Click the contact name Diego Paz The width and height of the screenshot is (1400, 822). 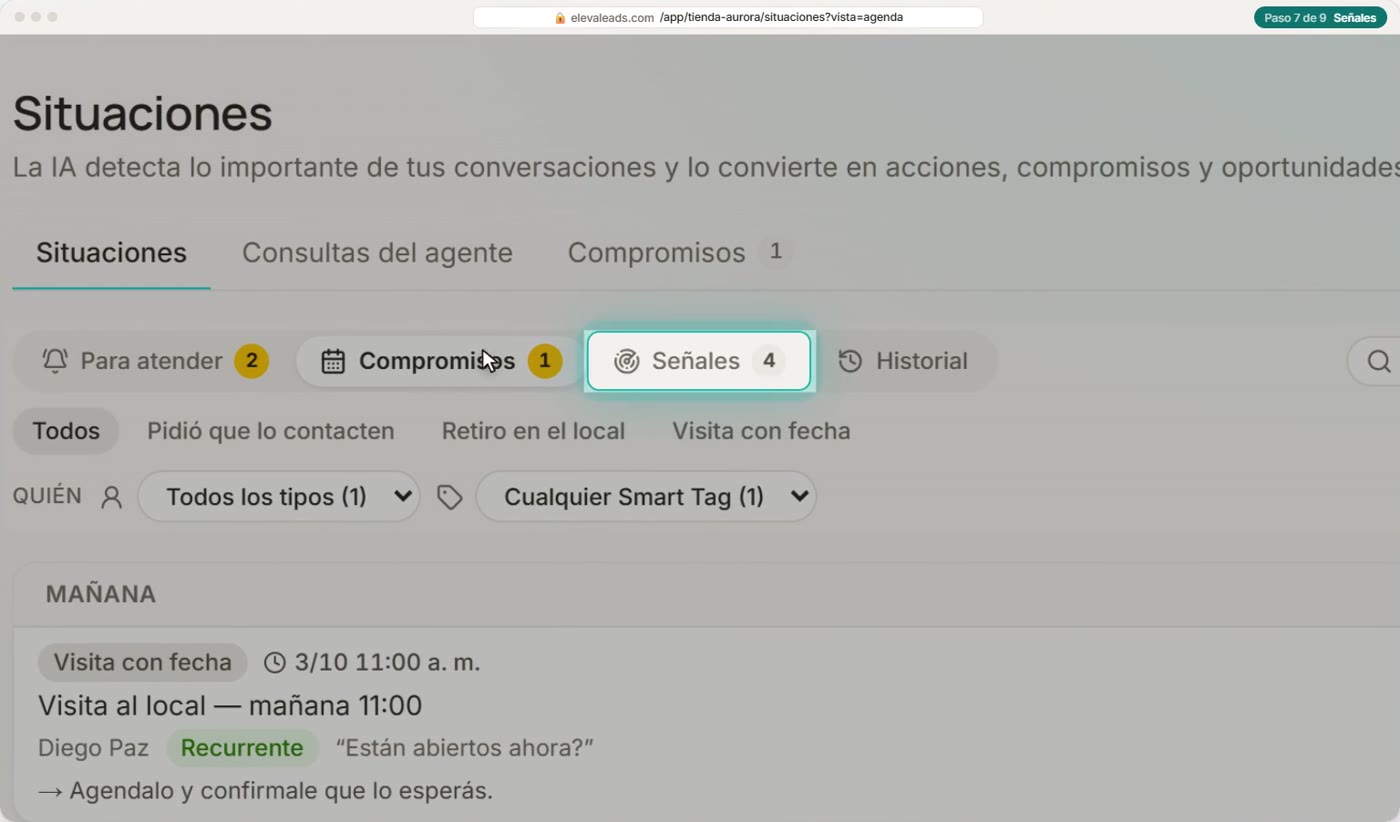pos(93,748)
